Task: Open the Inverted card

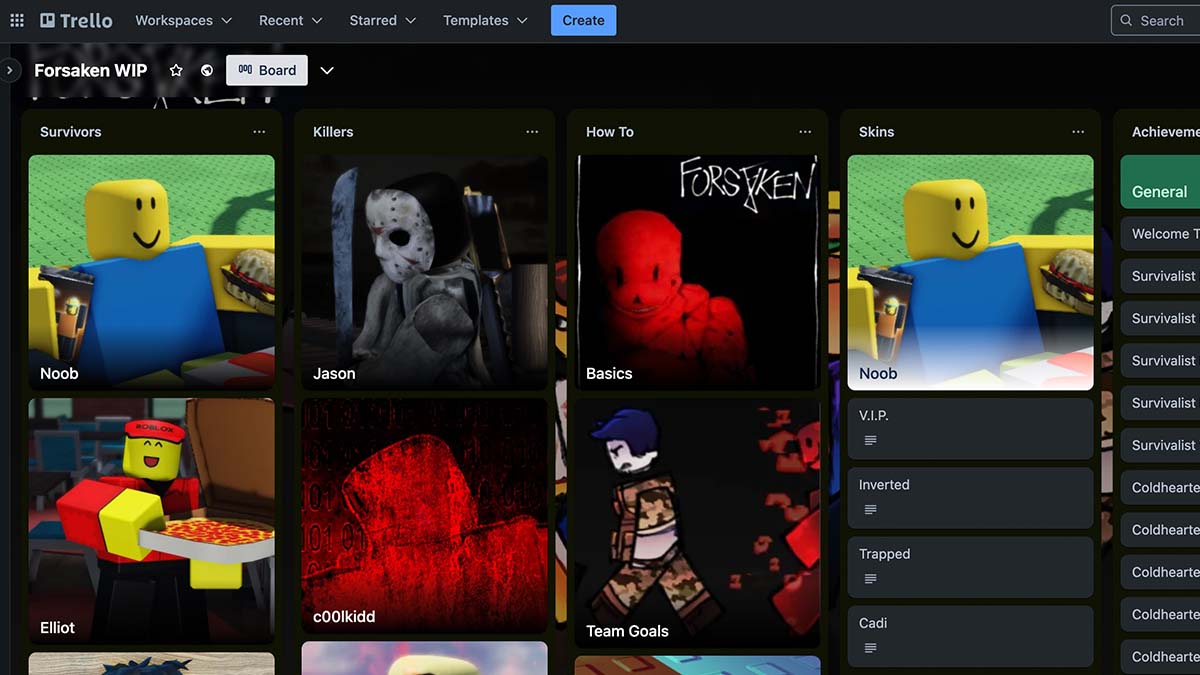Action: tap(971, 497)
